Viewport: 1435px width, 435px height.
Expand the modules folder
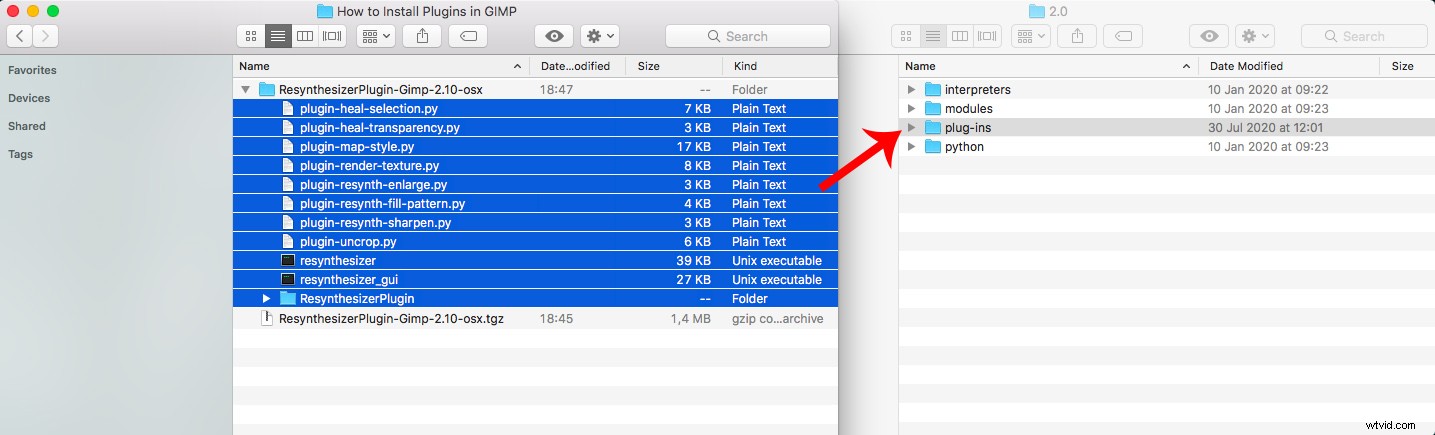tap(911, 108)
